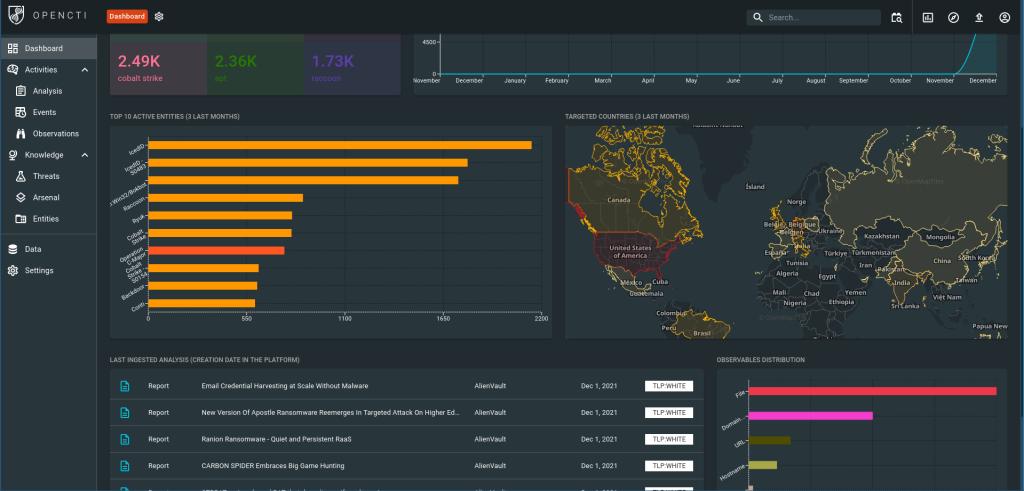Click the orange Dashboard button in header
Screen dimensions: 1024x491
click(x=127, y=16)
